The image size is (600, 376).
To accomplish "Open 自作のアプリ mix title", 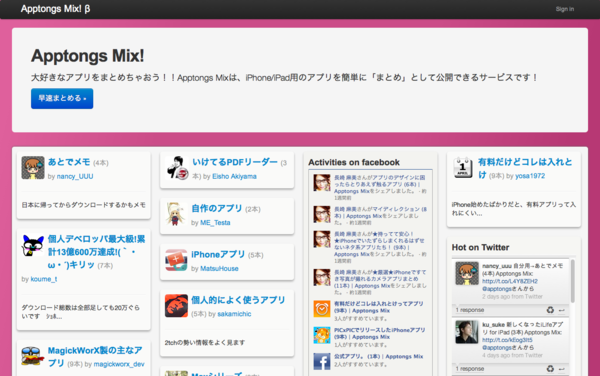I will tap(217, 208).
